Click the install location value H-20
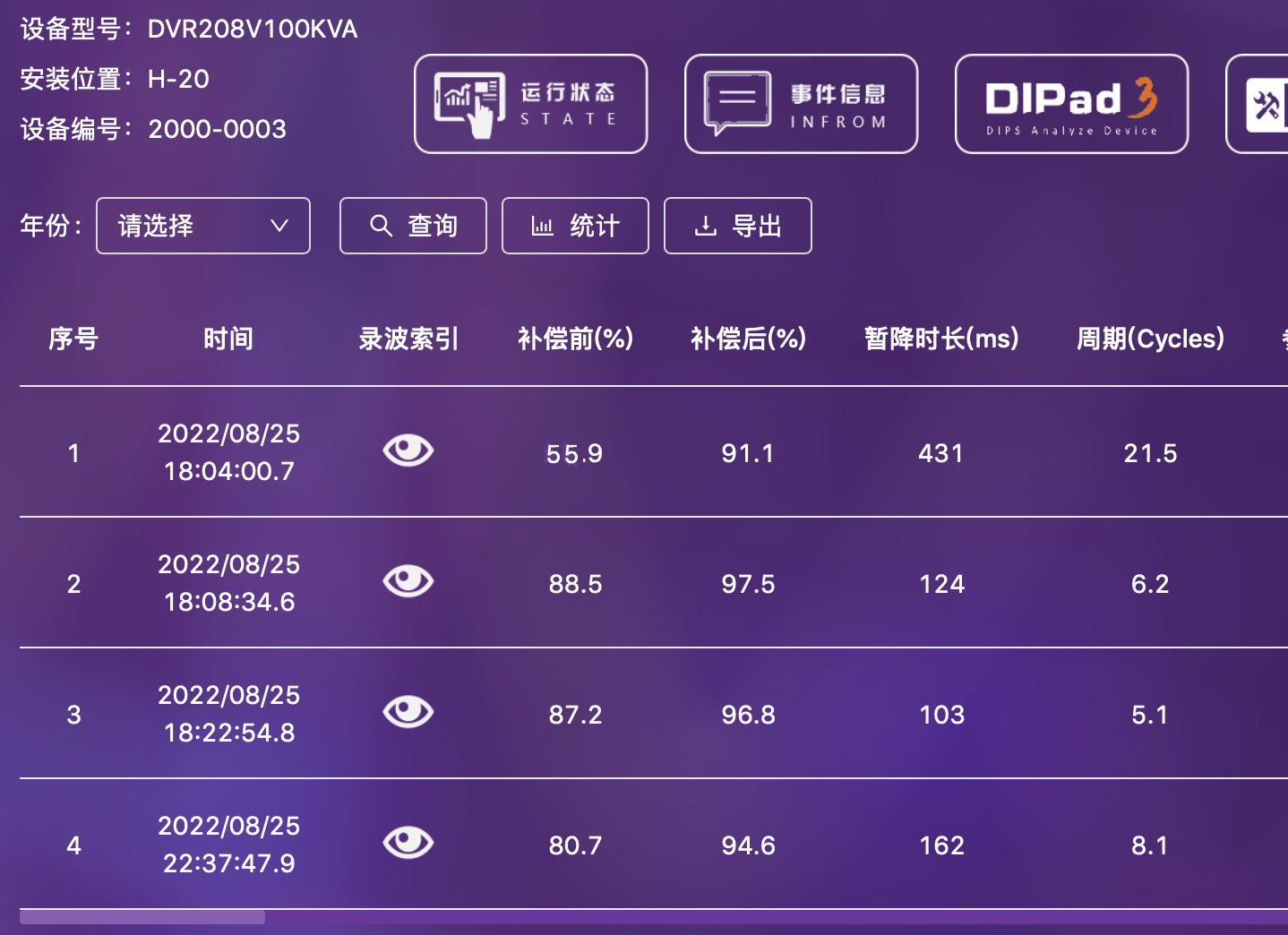Image resolution: width=1288 pixels, height=935 pixels. point(178,79)
